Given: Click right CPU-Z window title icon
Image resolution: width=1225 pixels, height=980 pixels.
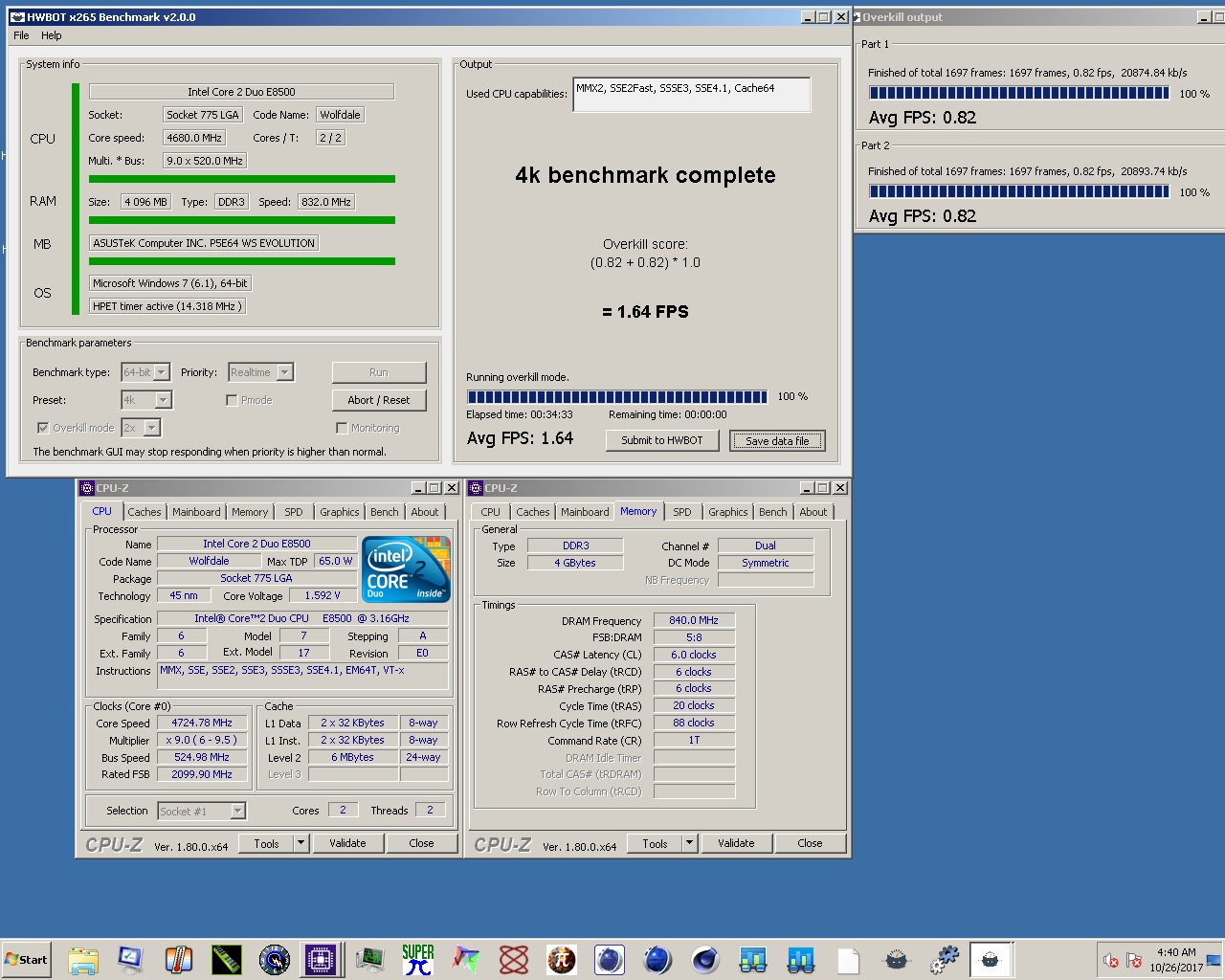Looking at the screenshot, I should (x=475, y=487).
